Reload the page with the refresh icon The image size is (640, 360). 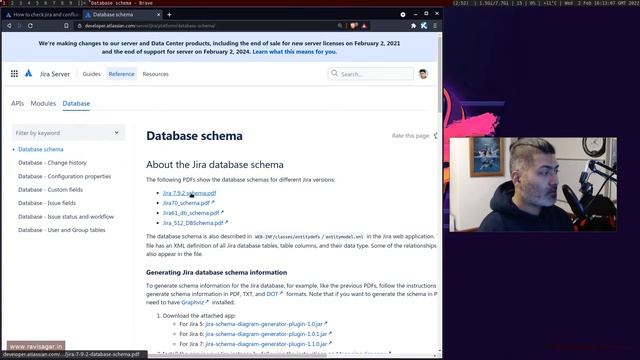[x=30, y=26]
